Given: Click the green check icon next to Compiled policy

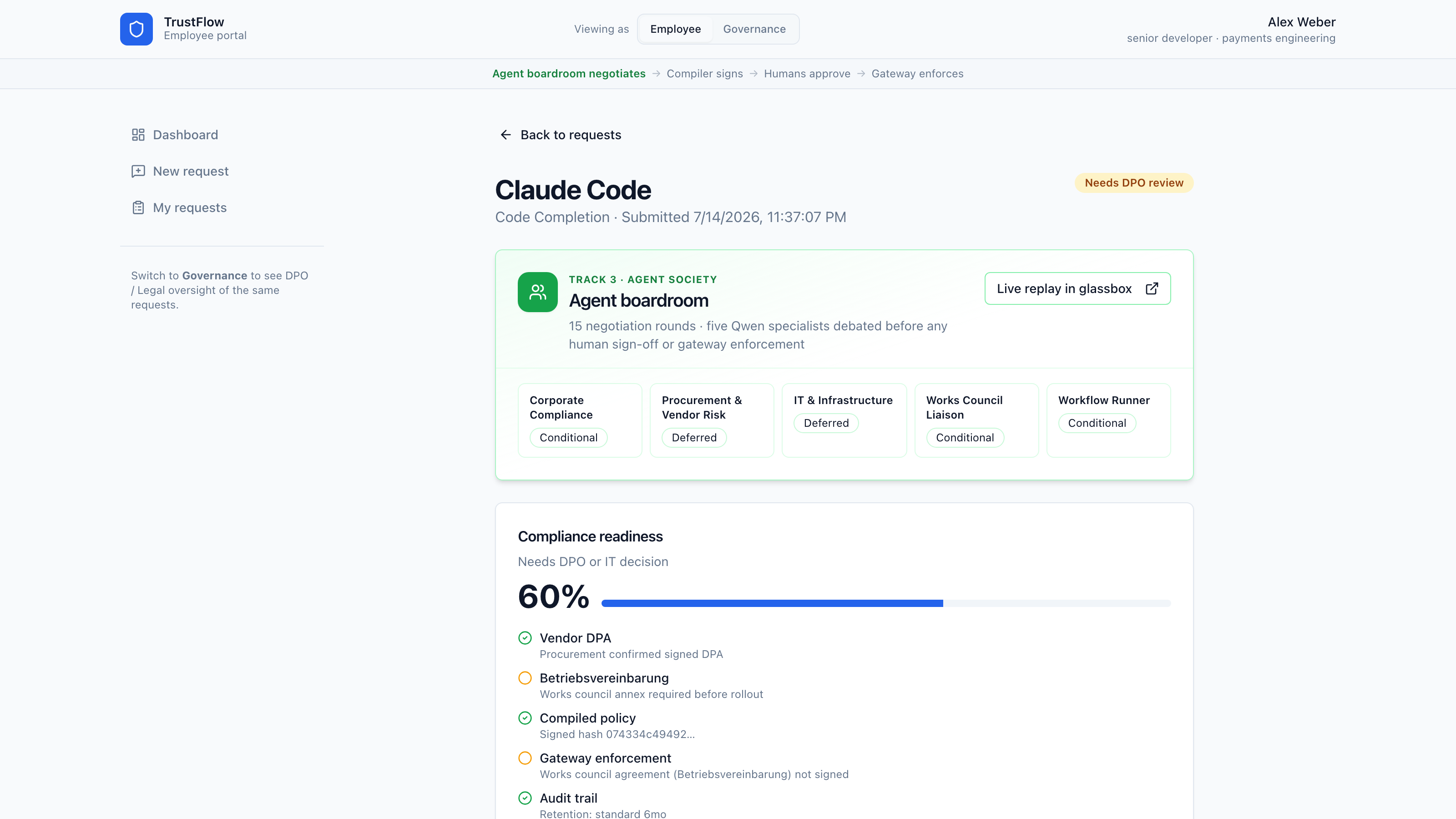Looking at the screenshot, I should coord(525,718).
